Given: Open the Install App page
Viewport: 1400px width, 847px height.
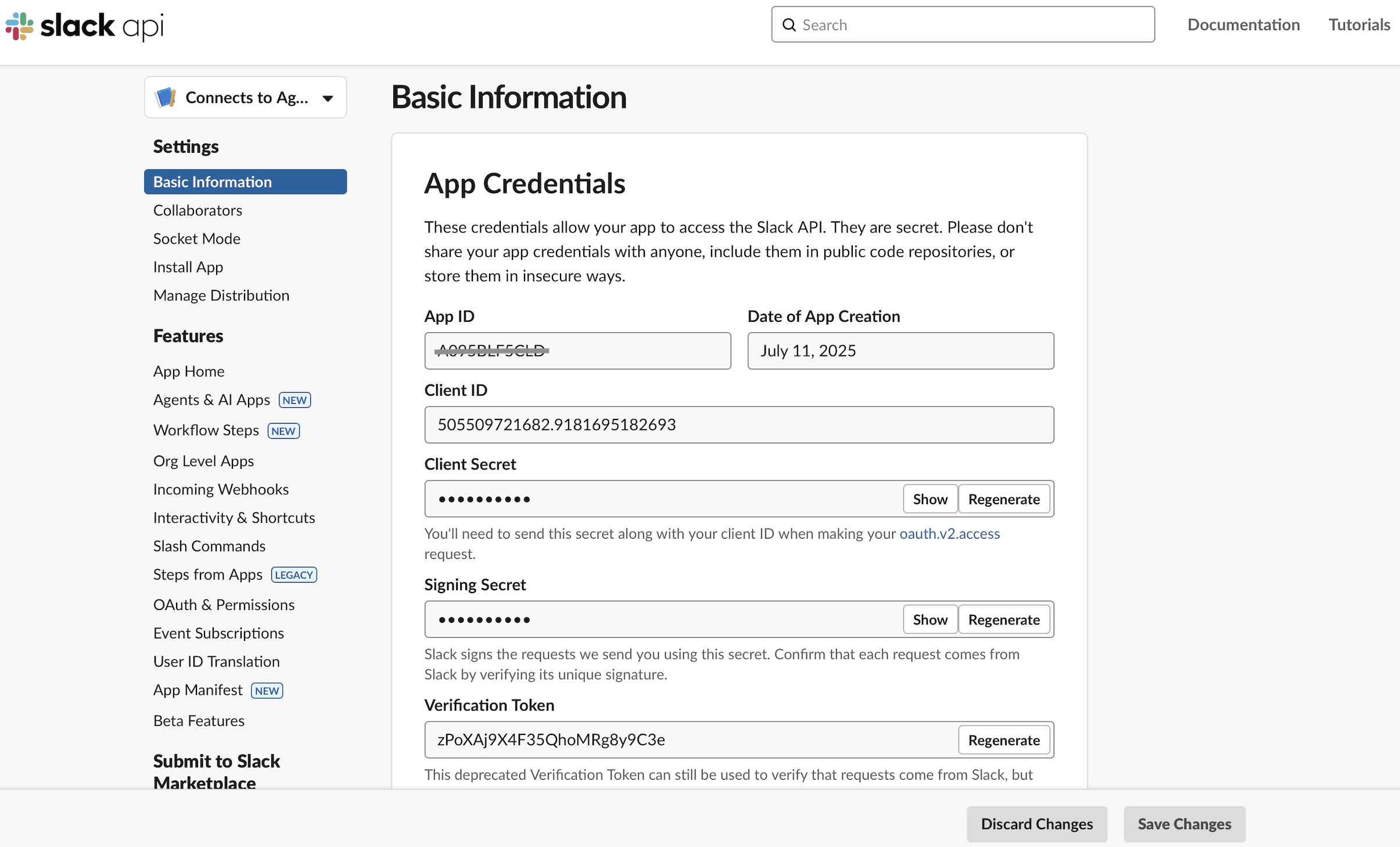Looking at the screenshot, I should coord(188,267).
